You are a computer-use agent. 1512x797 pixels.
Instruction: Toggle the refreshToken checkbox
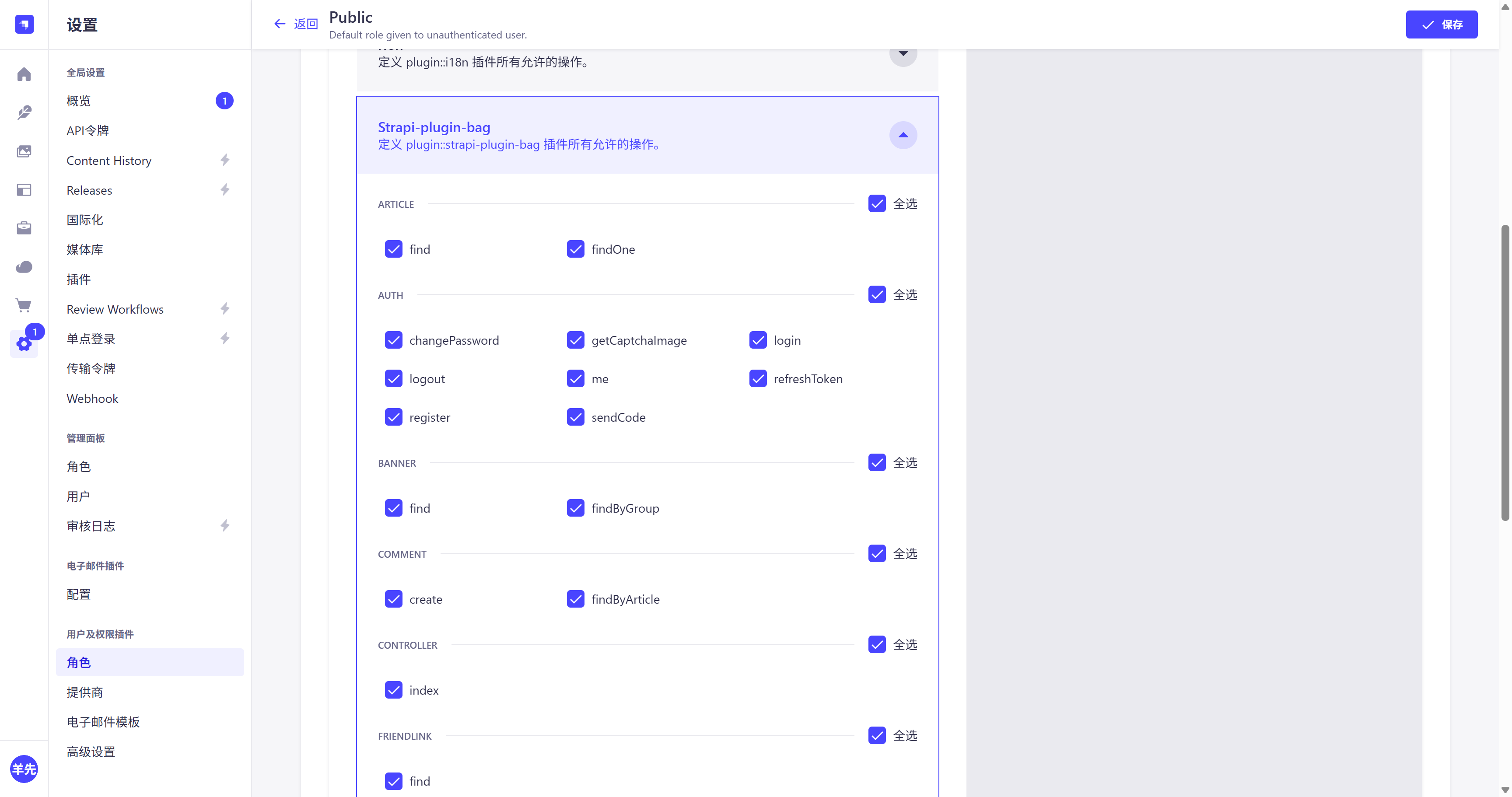click(x=758, y=378)
